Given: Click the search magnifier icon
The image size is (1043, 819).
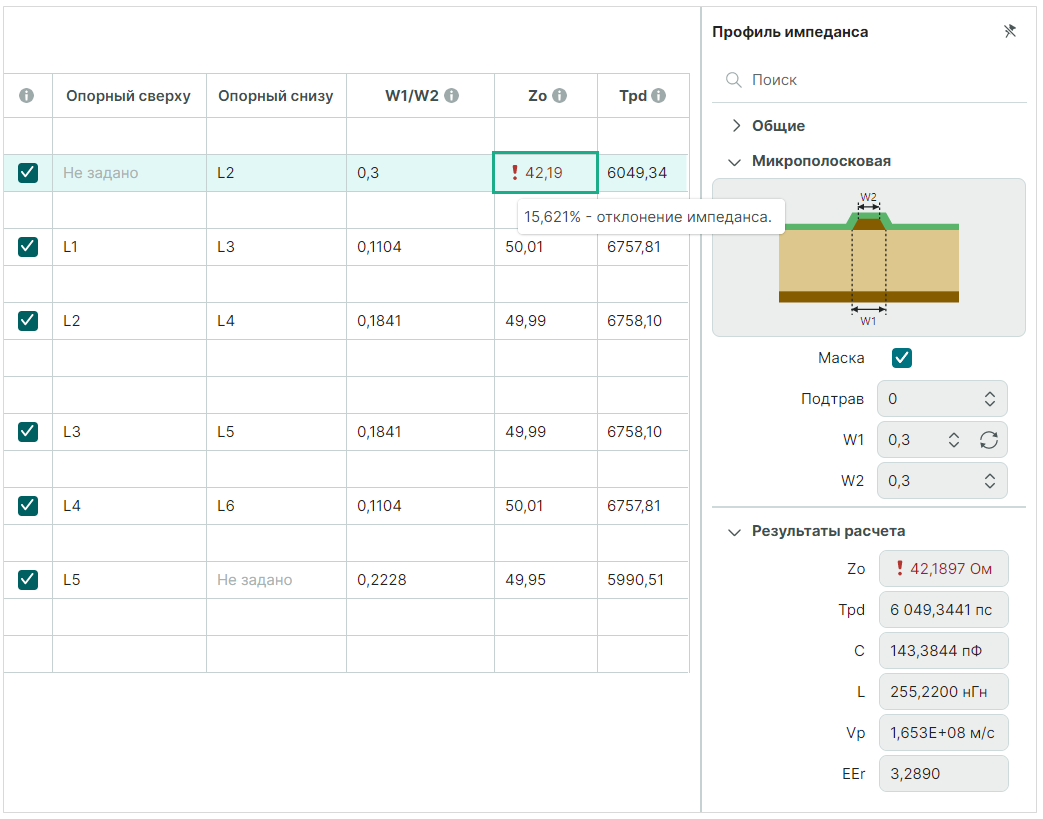Looking at the screenshot, I should pos(733,80).
